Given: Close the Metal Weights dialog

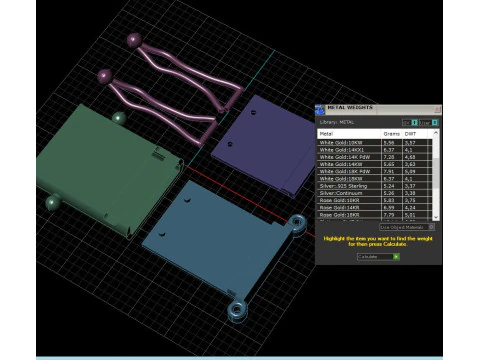Looking at the screenshot, I should tap(437, 109).
